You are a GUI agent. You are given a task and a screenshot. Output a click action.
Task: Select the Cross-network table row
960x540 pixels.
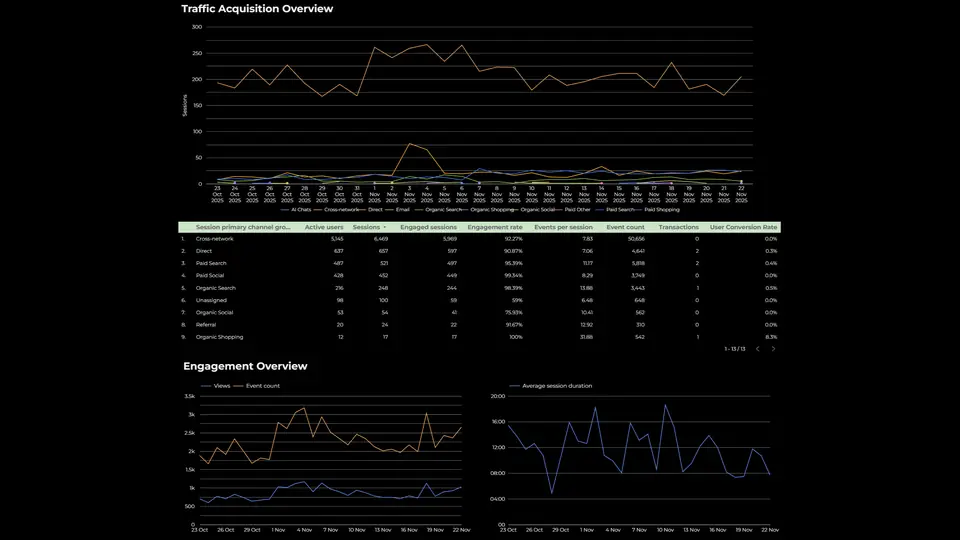[479, 239]
